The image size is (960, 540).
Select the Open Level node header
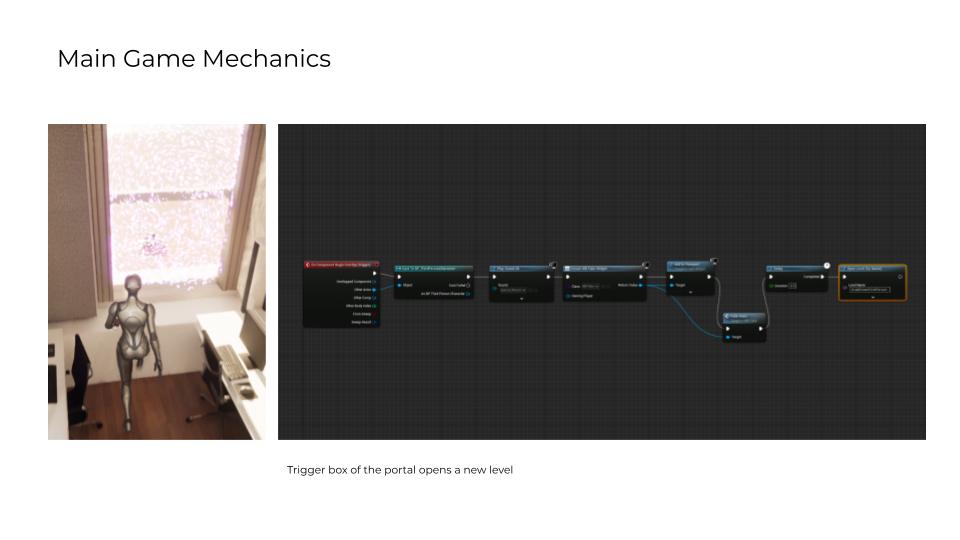(x=872, y=268)
